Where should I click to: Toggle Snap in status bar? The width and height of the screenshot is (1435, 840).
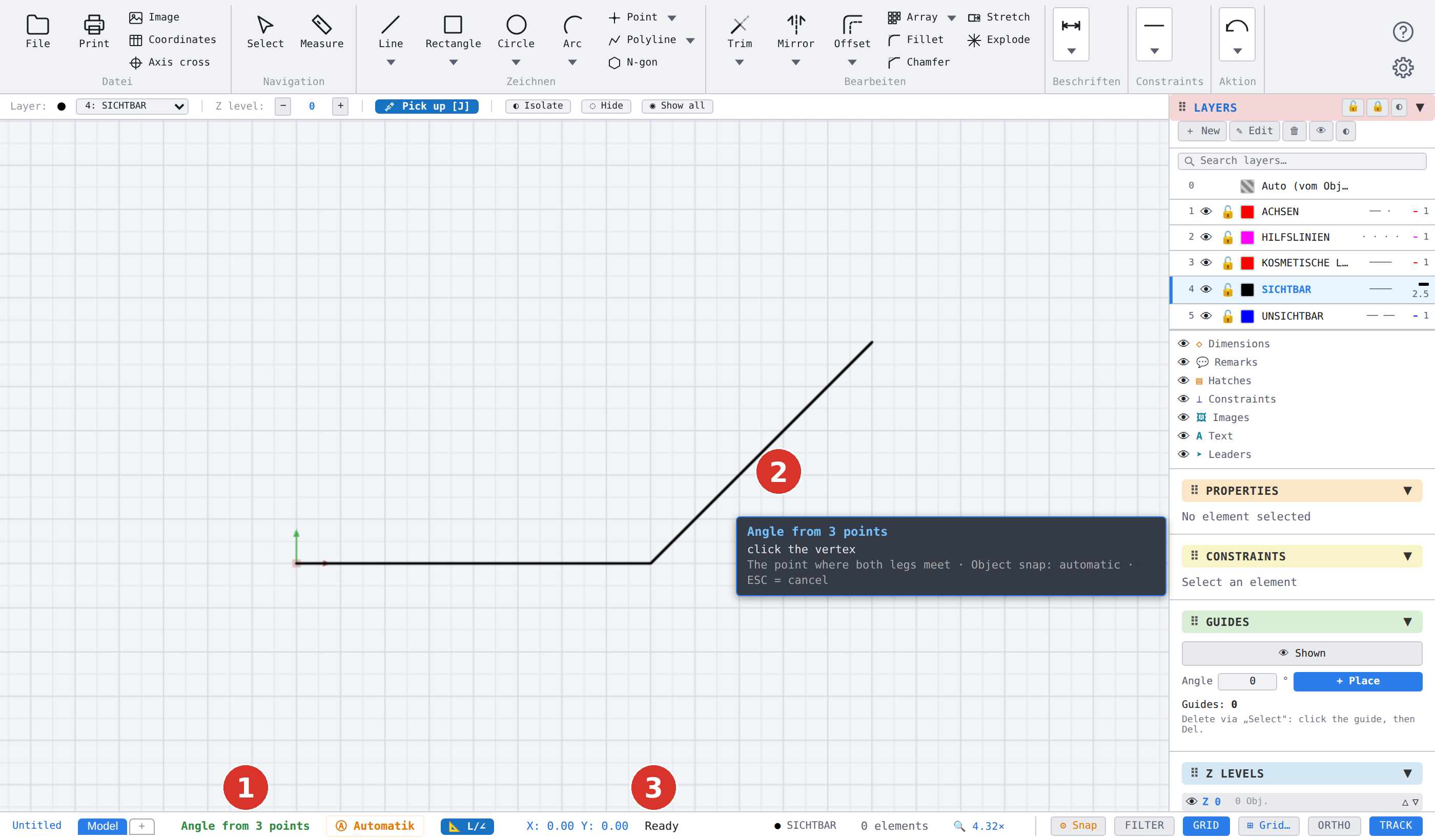1077,825
